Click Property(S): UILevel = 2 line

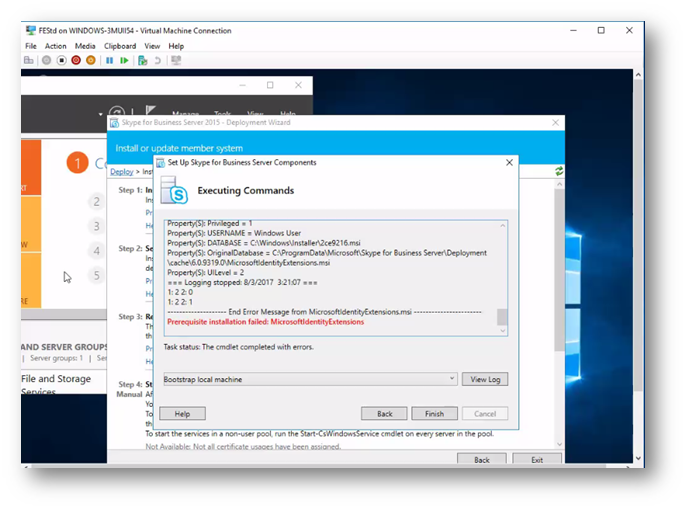point(205,273)
